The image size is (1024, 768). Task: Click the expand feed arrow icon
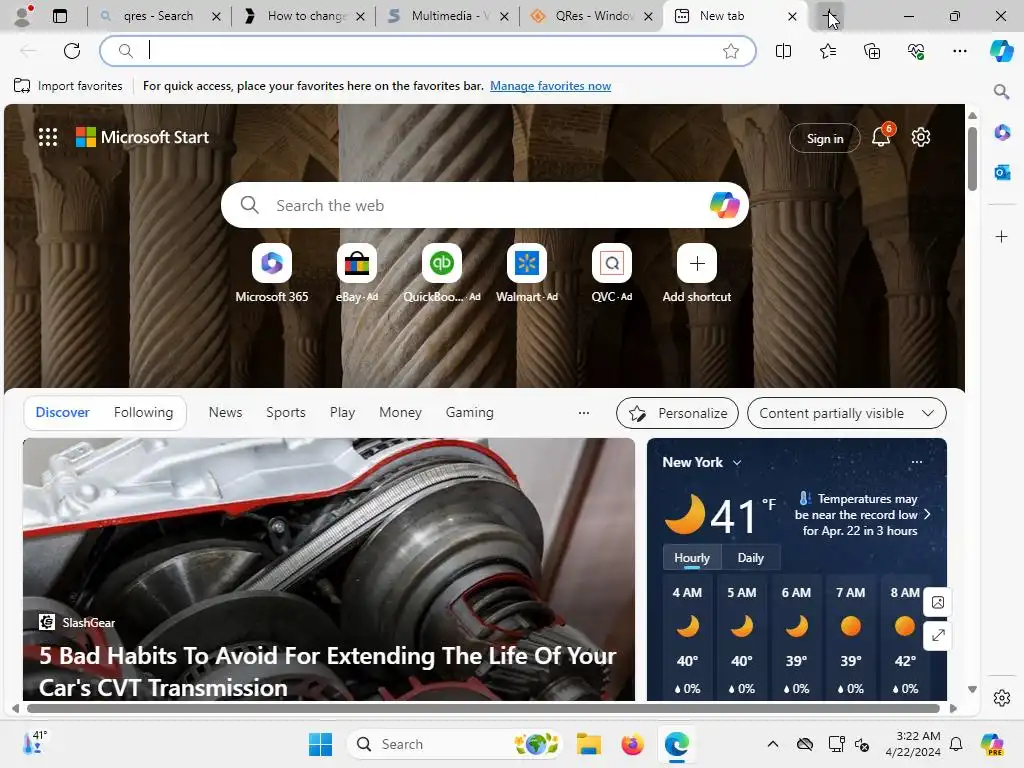938,635
